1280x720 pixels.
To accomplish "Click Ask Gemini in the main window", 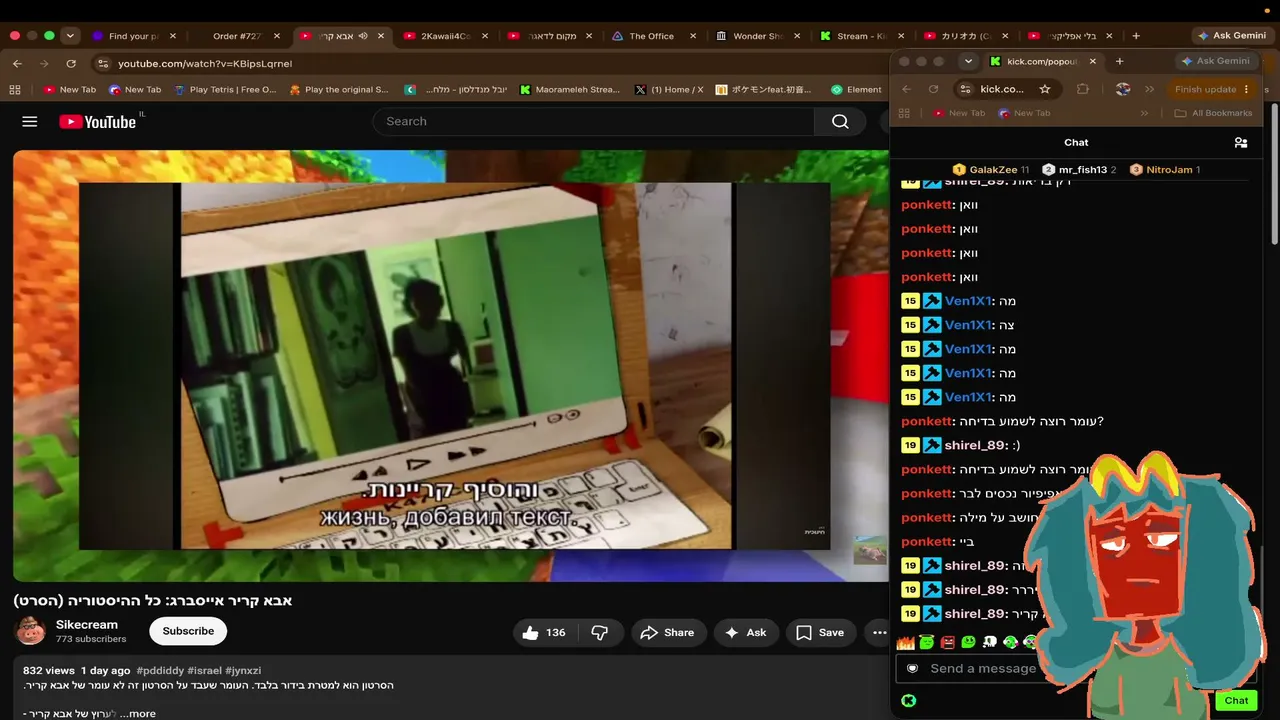I will pyautogui.click(x=1231, y=36).
